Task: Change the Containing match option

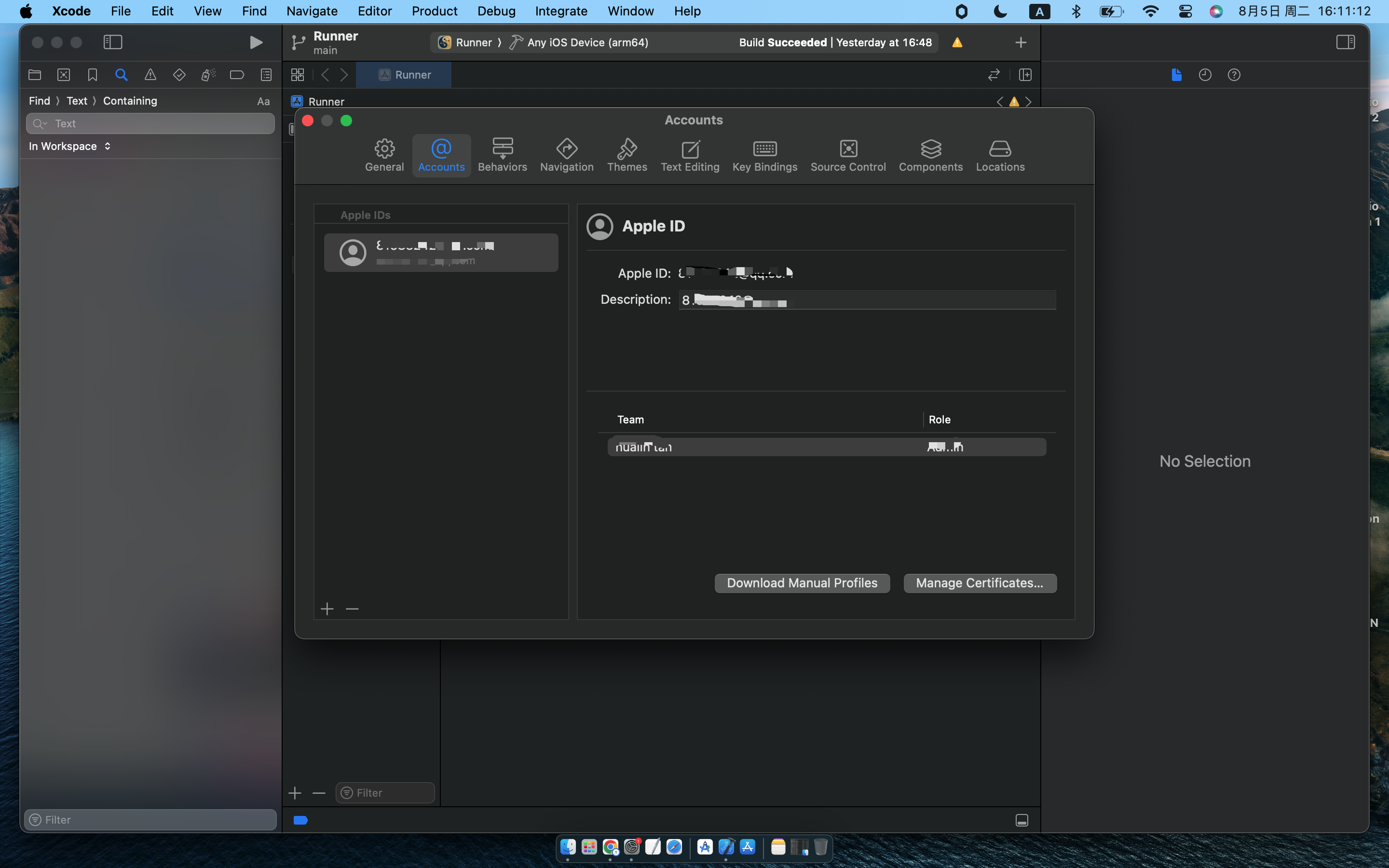Action: pyautogui.click(x=130, y=100)
